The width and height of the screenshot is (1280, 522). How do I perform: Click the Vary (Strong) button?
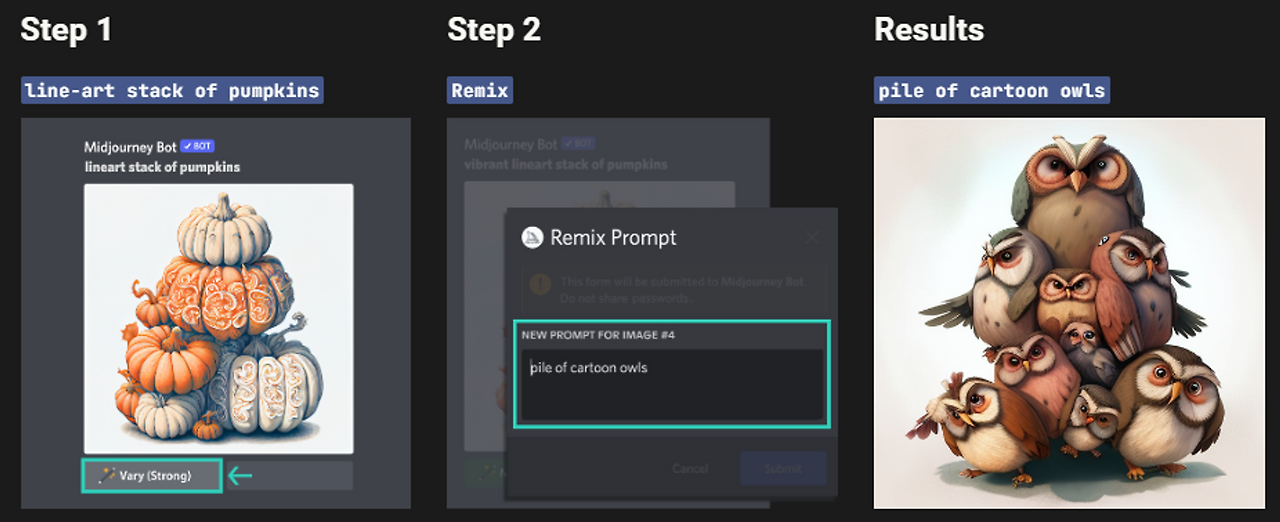pyautogui.click(x=152, y=475)
